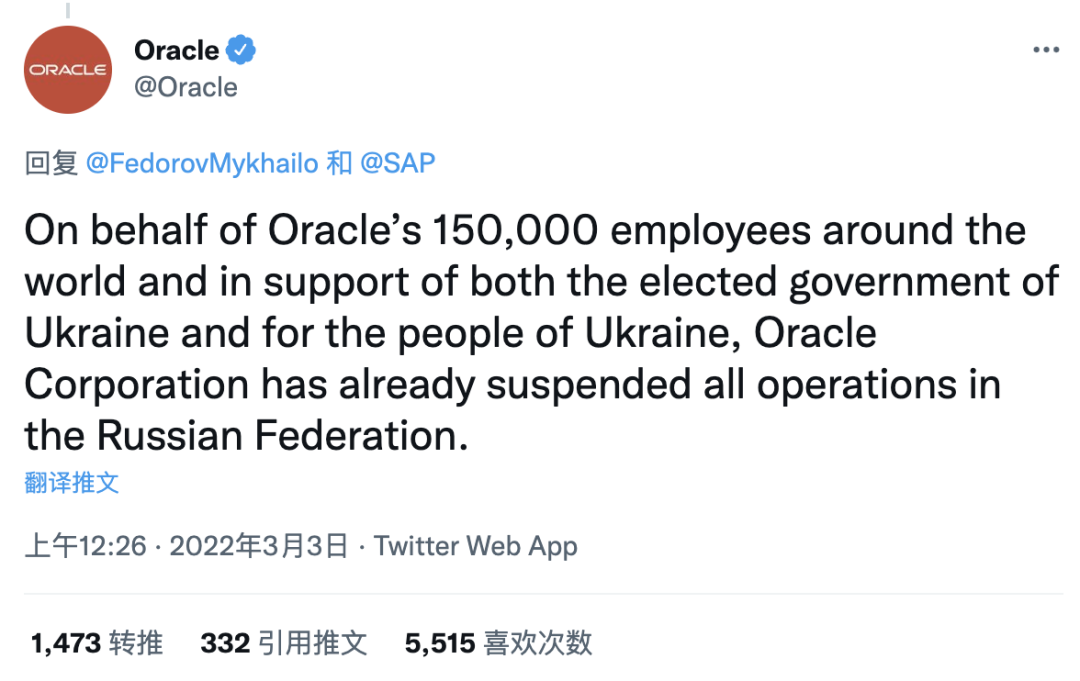The image size is (1080, 681).
Task: Click the number 150,000 in the tweet
Action: pyautogui.click(x=515, y=231)
